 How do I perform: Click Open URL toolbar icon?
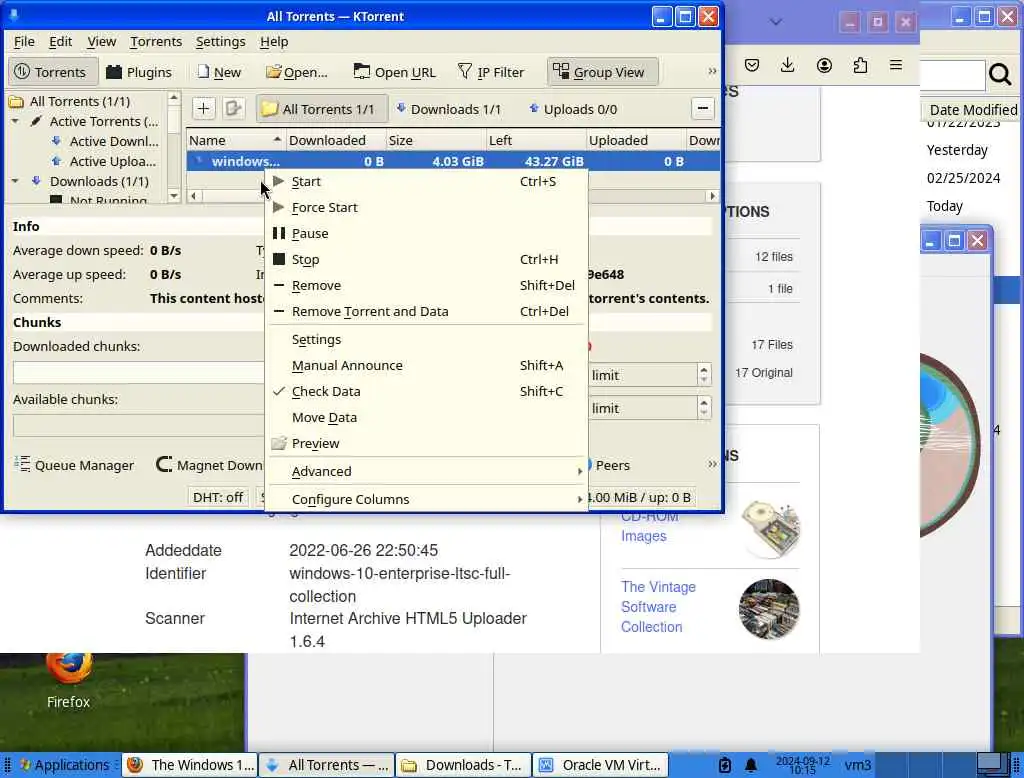point(394,72)
